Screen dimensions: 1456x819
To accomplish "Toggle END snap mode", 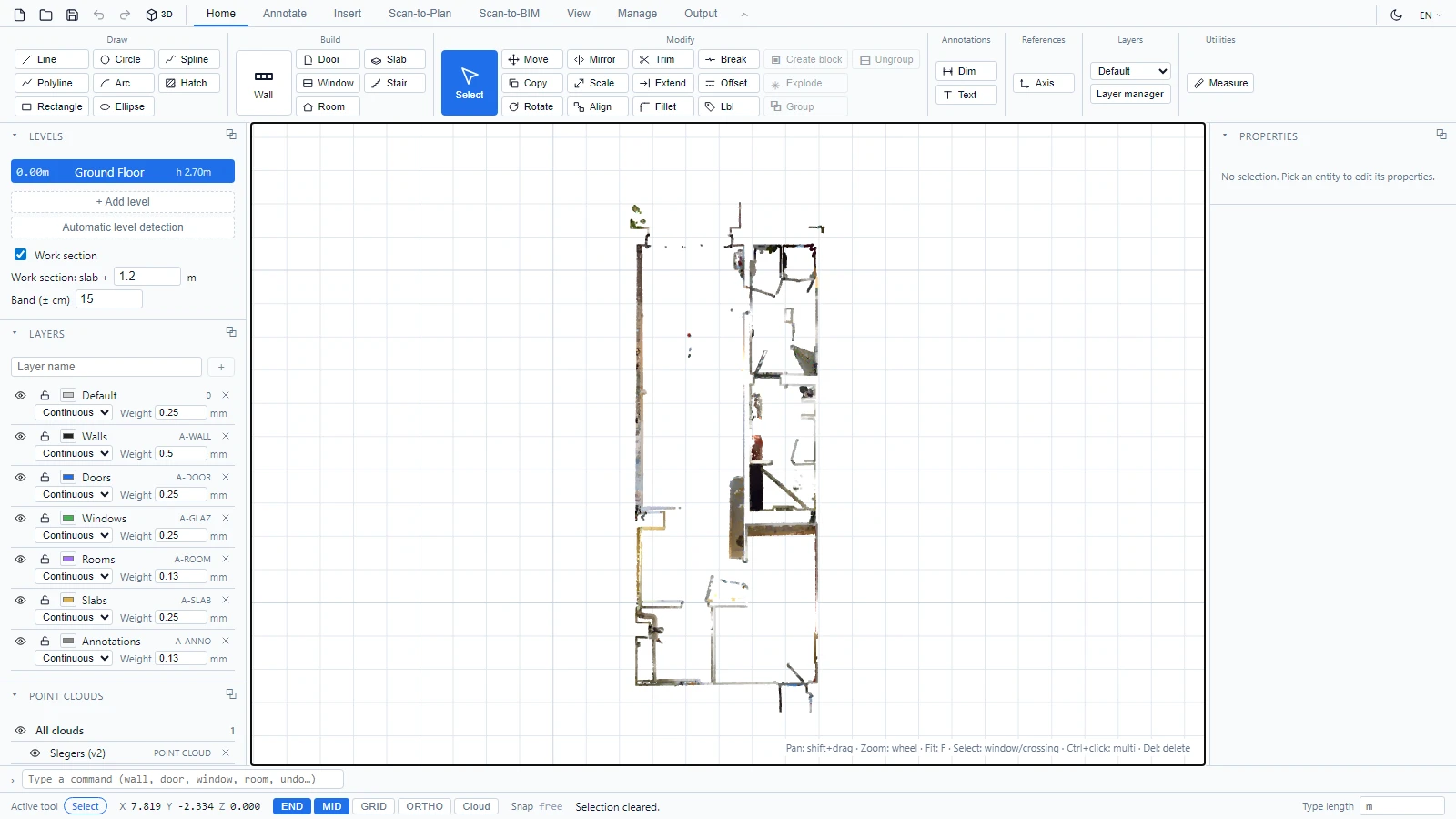I will 292,806.
